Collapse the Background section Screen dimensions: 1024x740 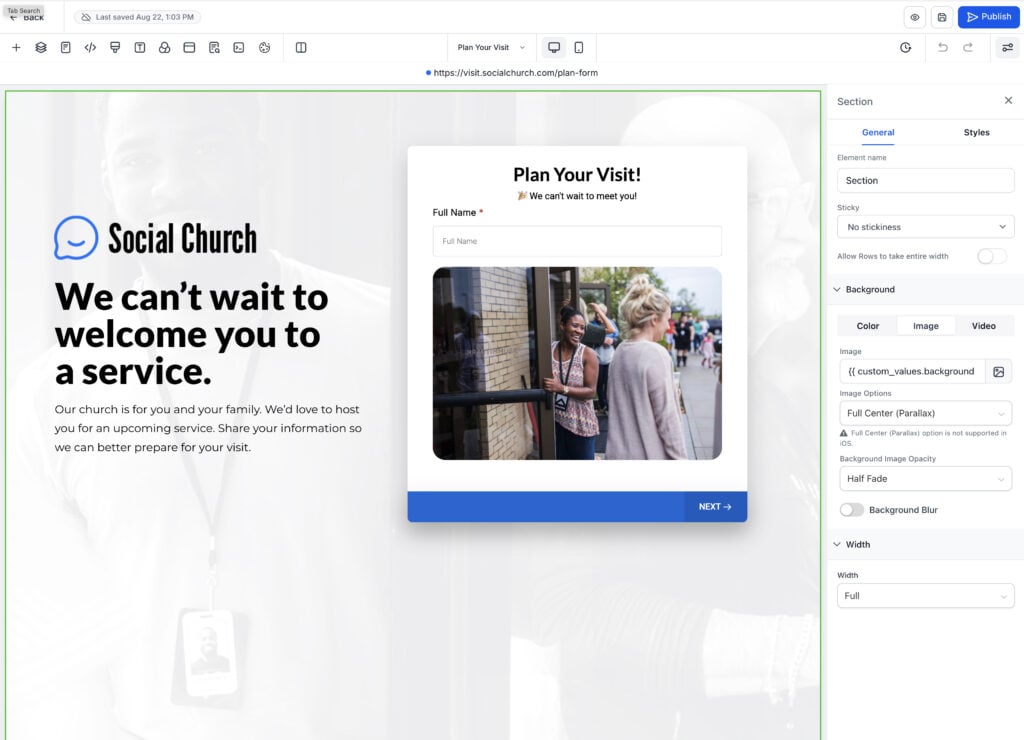click(x=836, y=289)
